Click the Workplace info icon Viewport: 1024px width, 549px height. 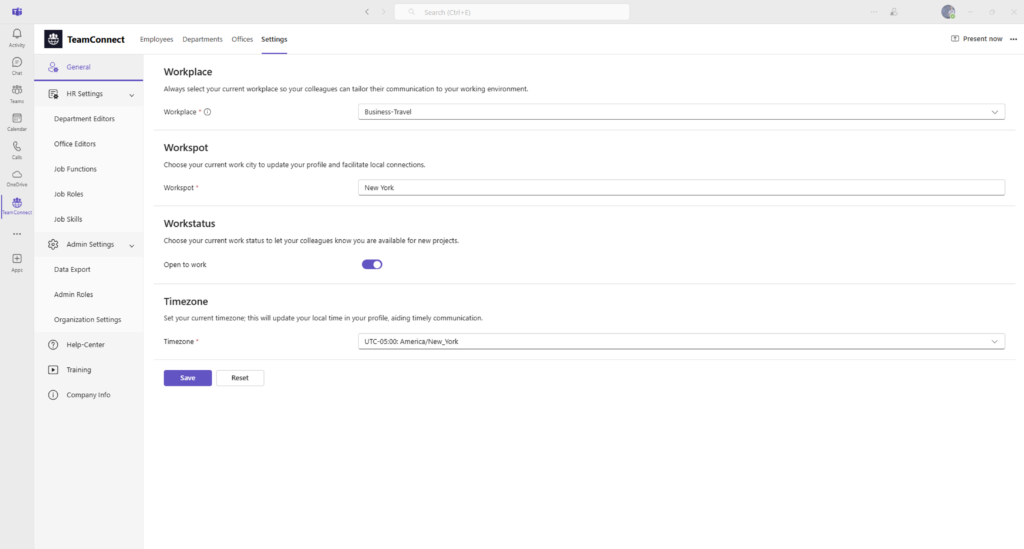click(208, 112)
